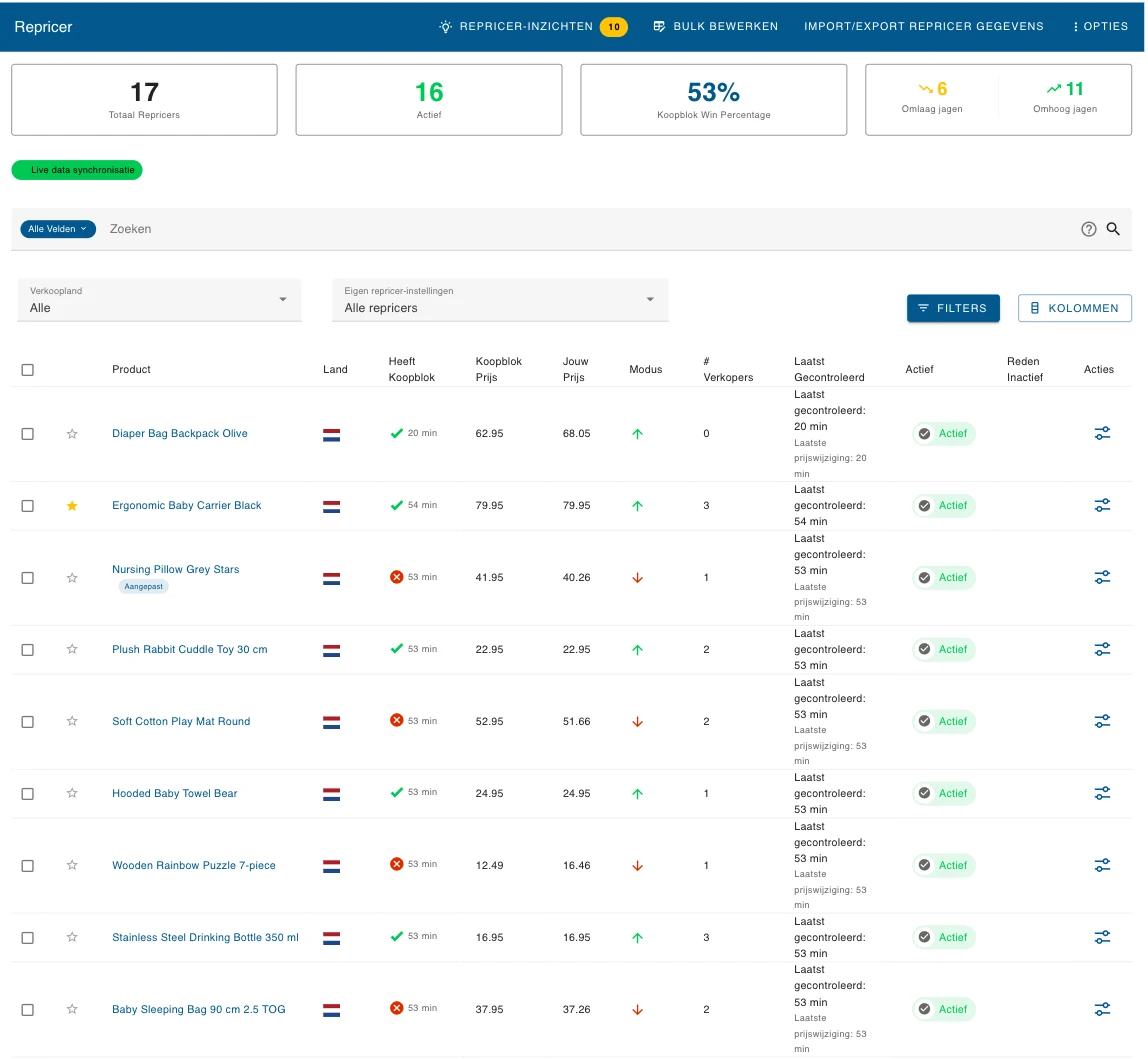Click the search magnifier icon

tap(1112, 229)
